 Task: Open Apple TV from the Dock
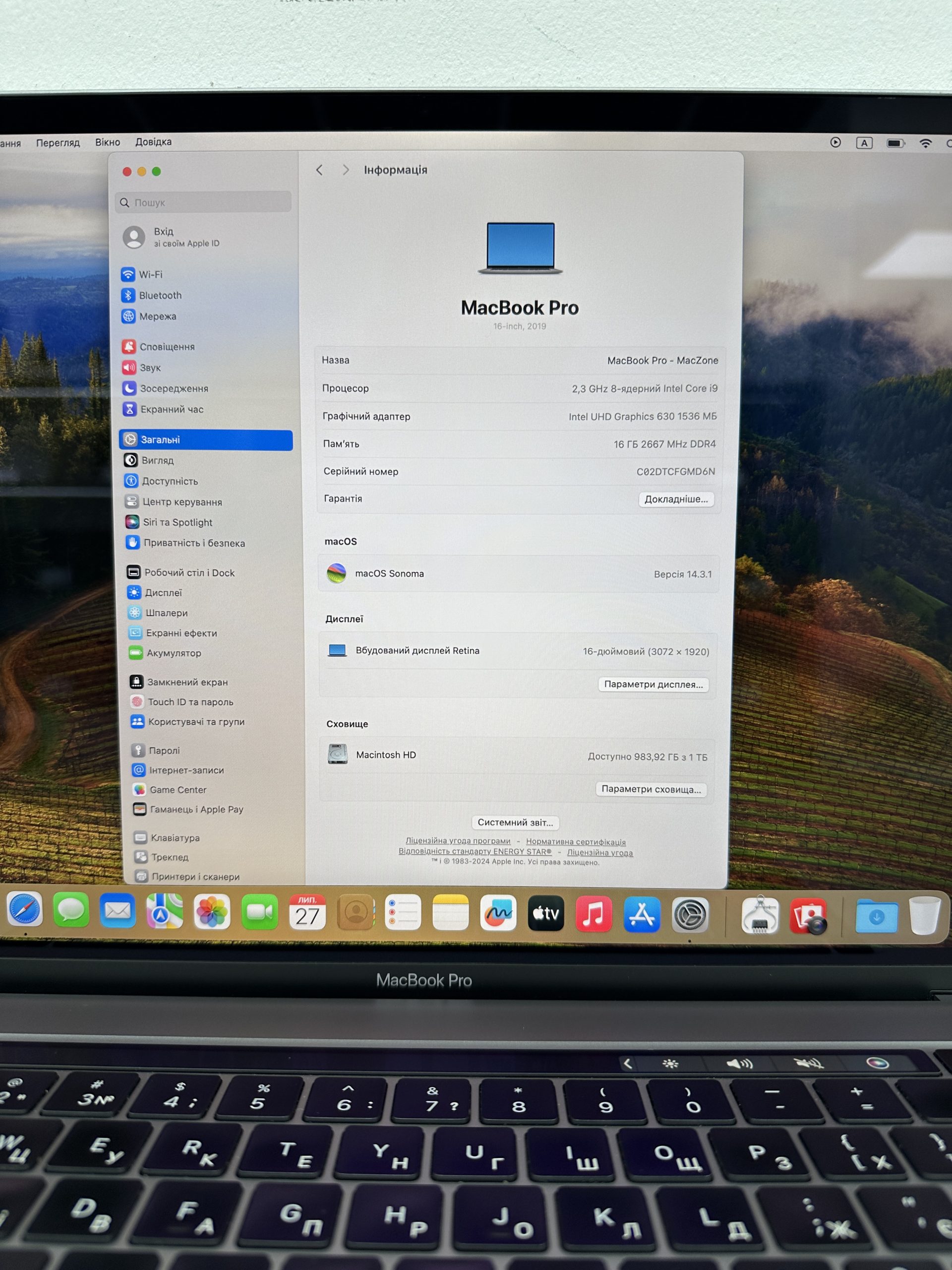pyautogui.click(x=546, y=913)
